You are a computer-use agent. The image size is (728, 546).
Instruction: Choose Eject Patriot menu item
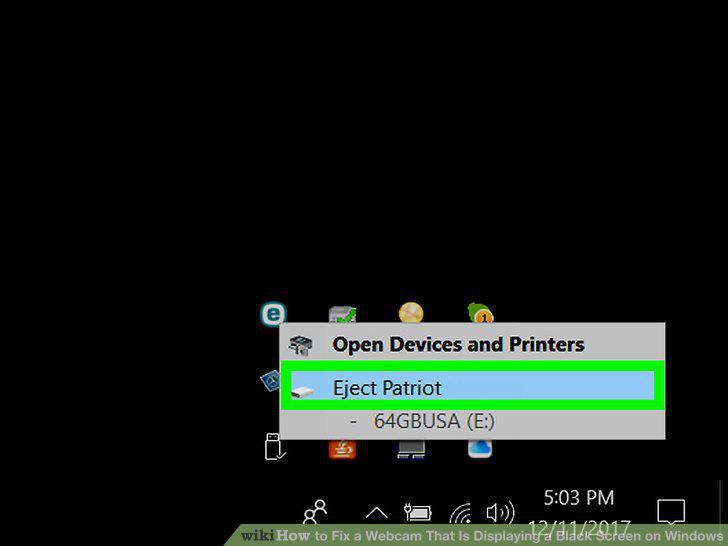click(x=472, y=386)
